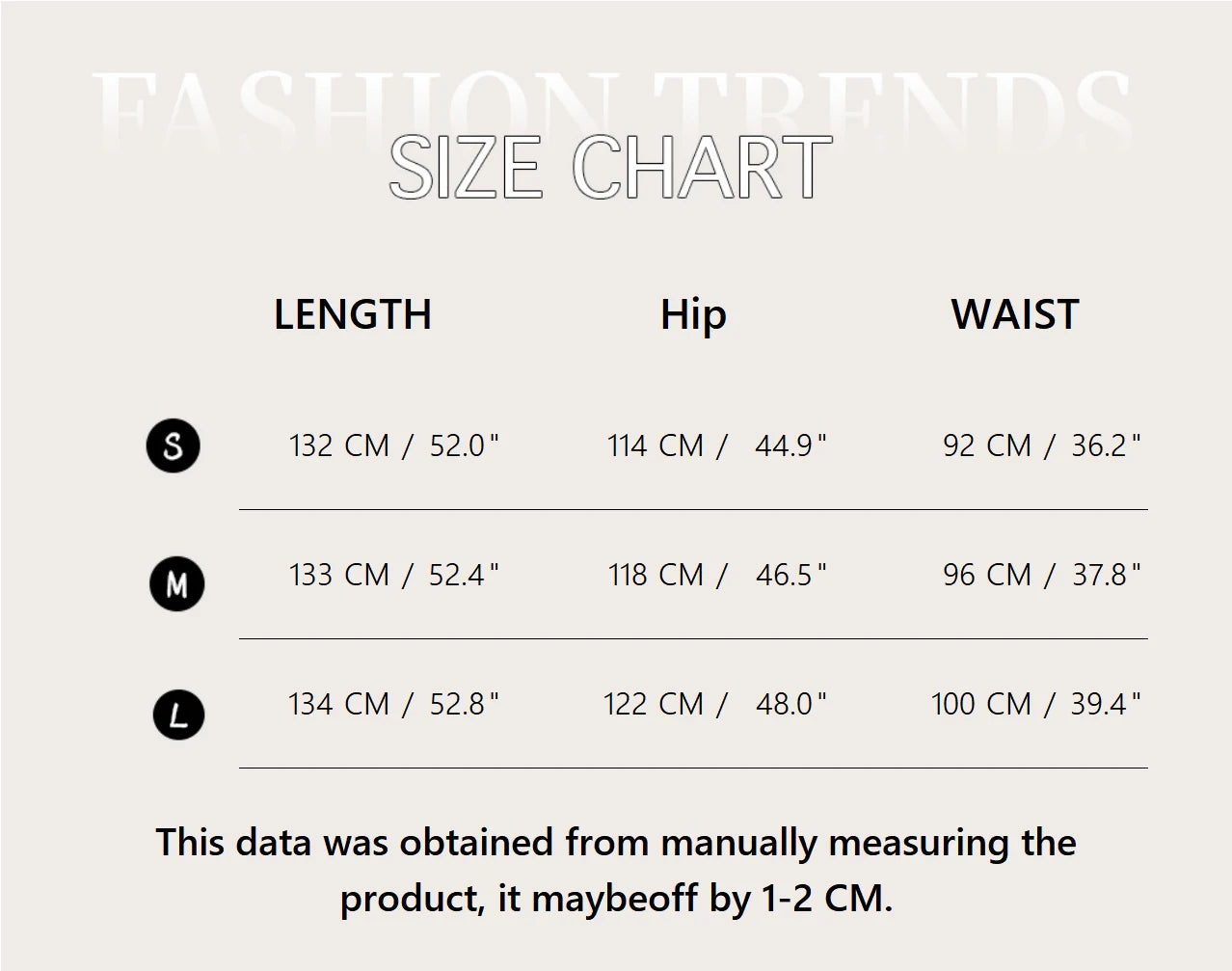Click the 100 CM / 39.4" waist value
Image resolution: width=1232 pixels, height=971 pixels.
click(x=1035, y=704)
